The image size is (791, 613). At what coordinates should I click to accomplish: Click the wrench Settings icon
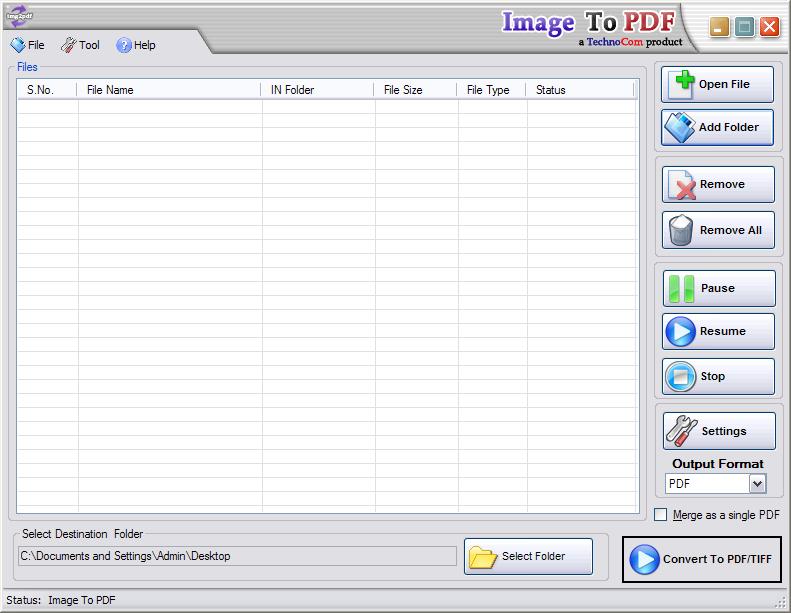pos(682,431)
